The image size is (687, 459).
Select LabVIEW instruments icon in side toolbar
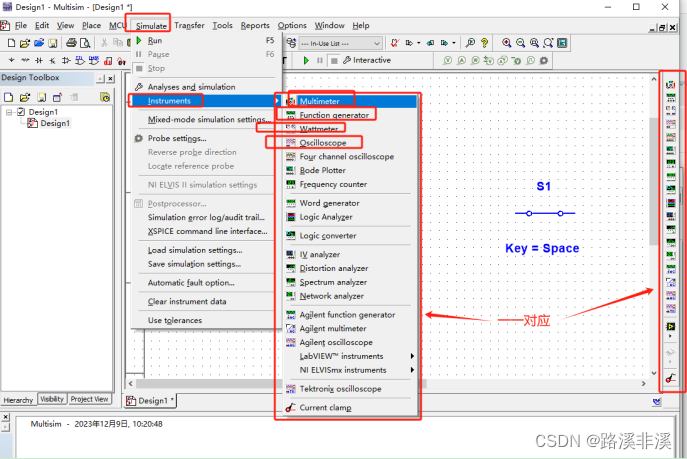[x=670, y=327]
